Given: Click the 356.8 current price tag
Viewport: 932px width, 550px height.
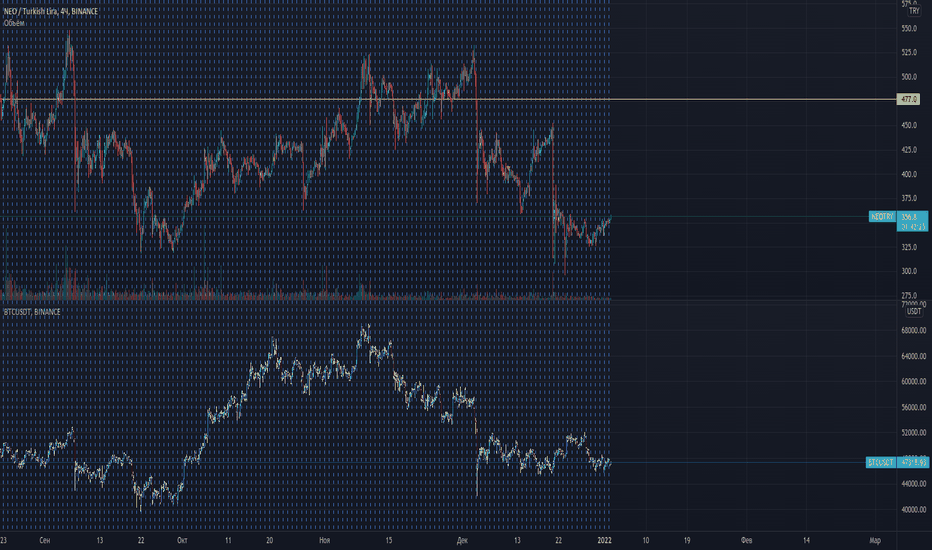Looking at the screenshot, I should point(912,221).
